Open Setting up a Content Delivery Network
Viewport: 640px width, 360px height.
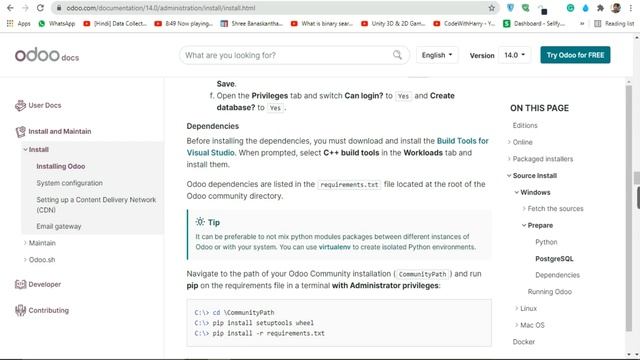click(x=96, y=204)
